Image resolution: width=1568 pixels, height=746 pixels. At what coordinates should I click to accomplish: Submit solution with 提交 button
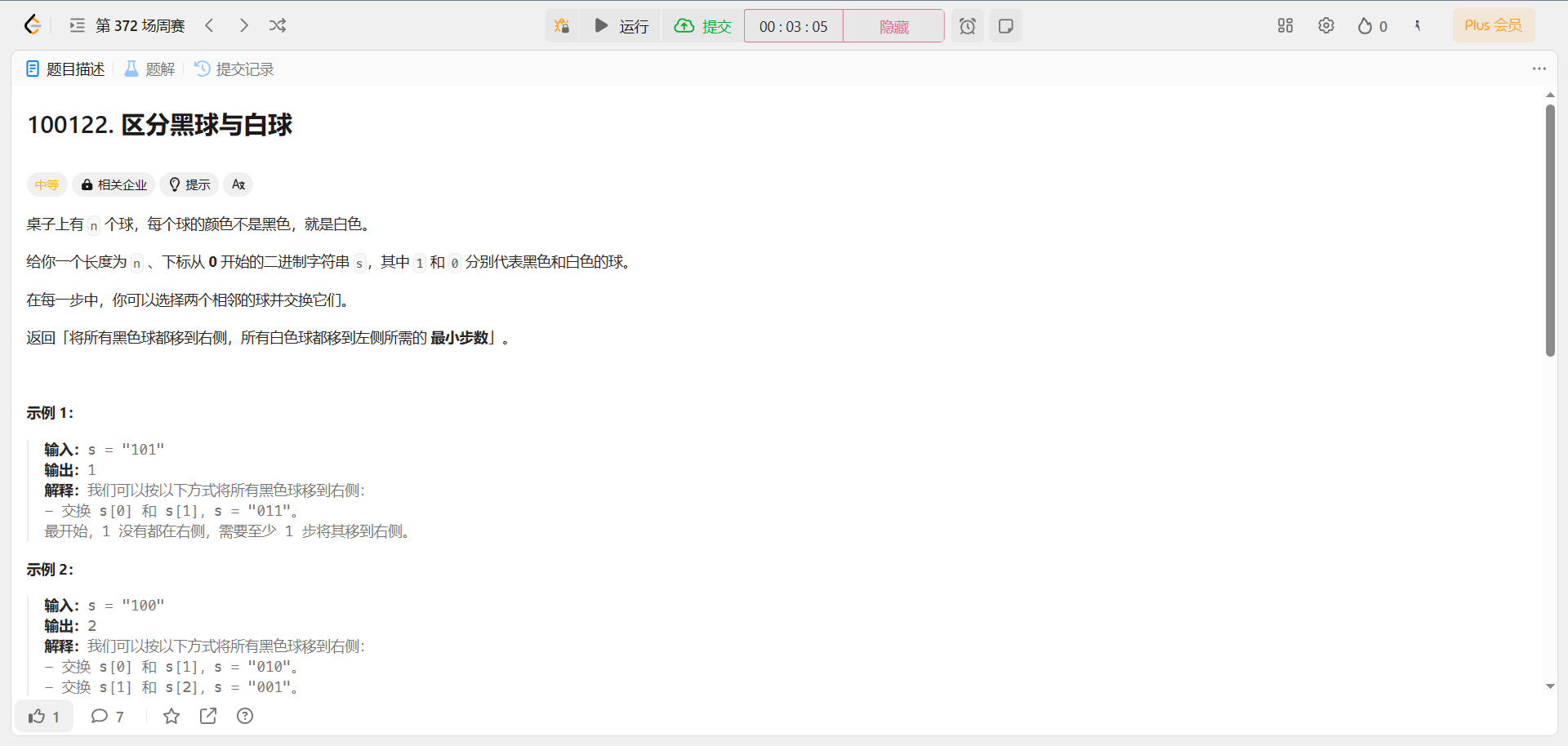702,26
